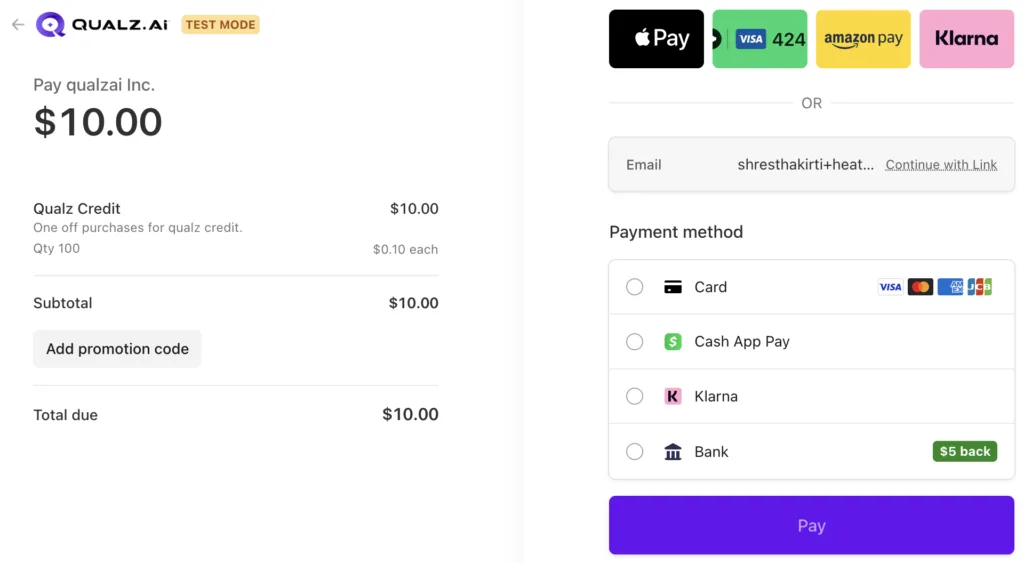Click the green Cash App icon
Screen dimensions: 1024x563
673,342
